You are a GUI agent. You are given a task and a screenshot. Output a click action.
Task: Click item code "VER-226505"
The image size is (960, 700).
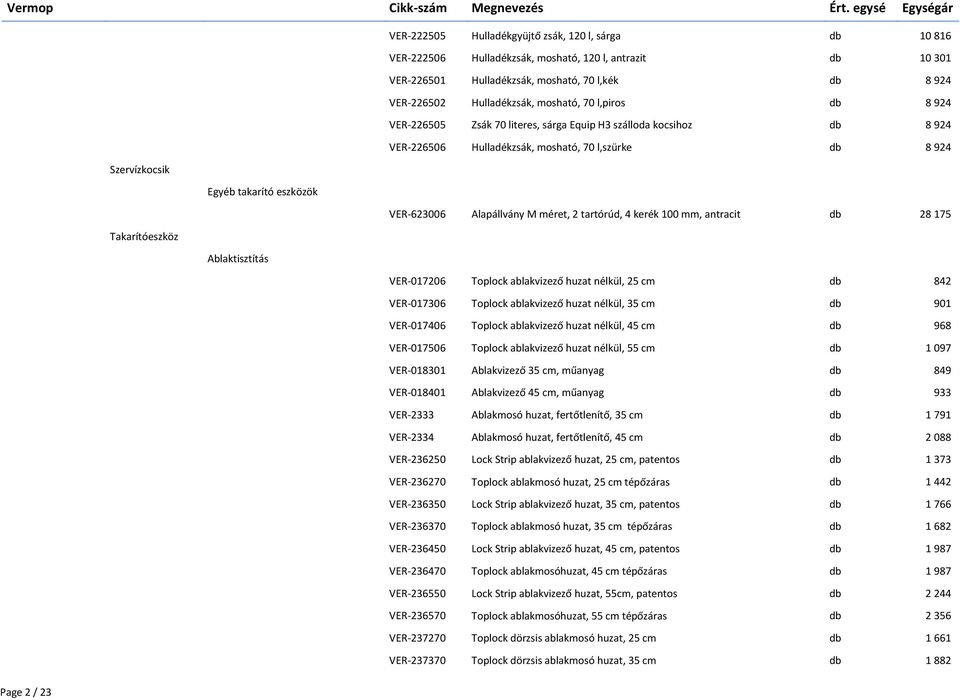coord(417,125)
